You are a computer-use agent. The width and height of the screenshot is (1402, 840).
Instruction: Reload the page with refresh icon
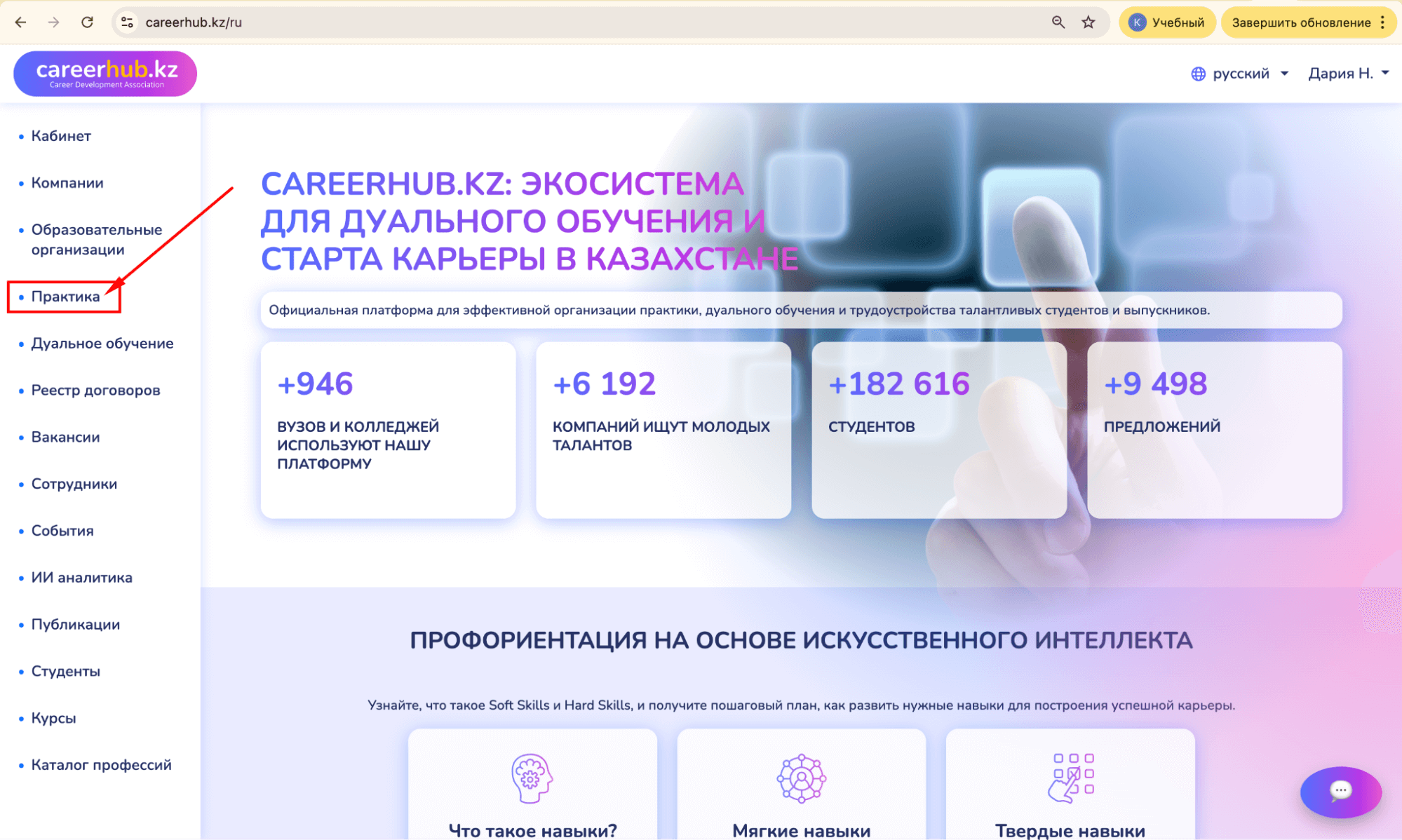87,22
